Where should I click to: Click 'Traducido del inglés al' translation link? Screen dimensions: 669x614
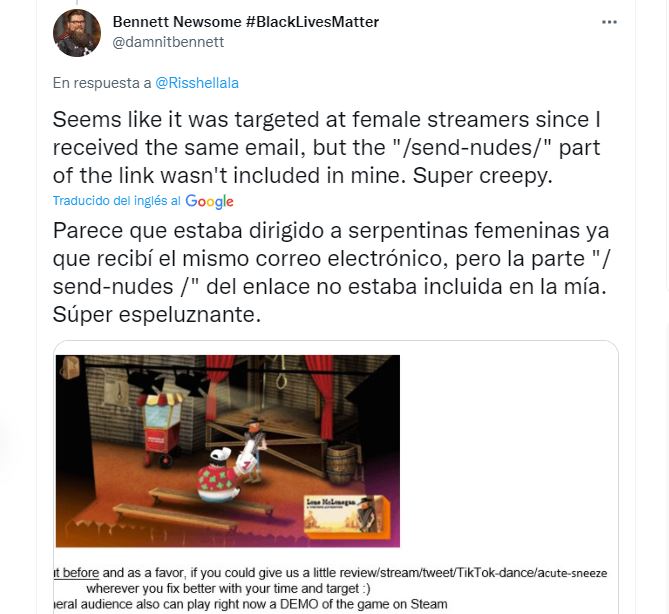coord(116,201)
